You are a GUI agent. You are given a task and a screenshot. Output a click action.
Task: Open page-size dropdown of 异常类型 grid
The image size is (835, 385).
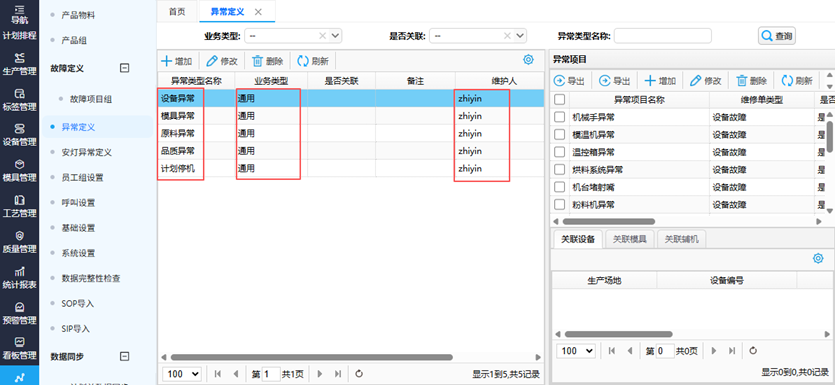tap(182, 374)
